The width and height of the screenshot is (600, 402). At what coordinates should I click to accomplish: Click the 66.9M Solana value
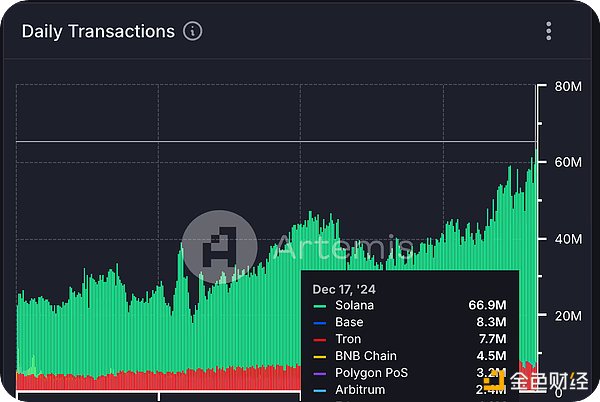489,306
